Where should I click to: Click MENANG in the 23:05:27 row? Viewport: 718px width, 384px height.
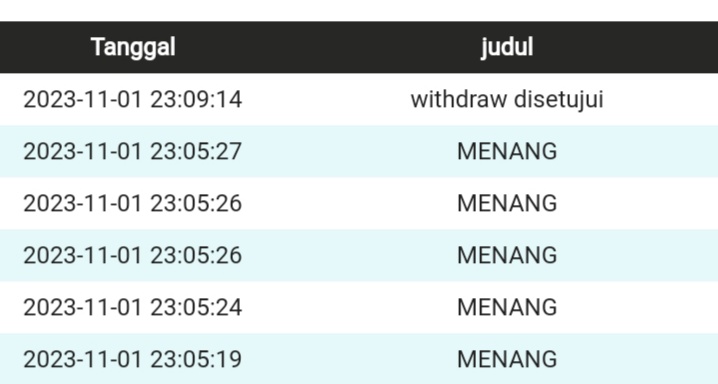point(507,151)
